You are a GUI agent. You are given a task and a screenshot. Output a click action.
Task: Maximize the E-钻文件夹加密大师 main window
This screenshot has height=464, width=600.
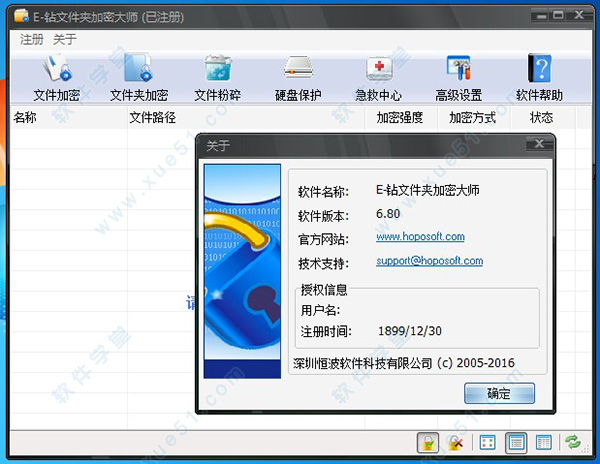coord(558,15)
